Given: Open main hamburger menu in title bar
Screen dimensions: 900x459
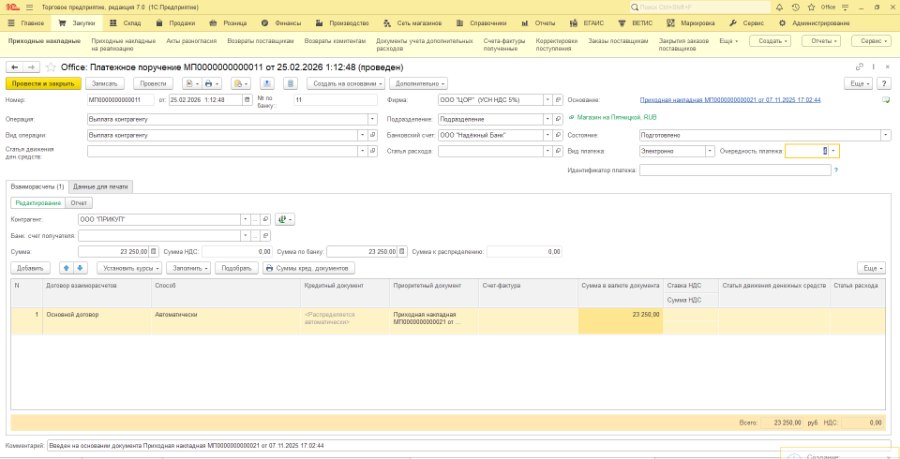Looking at the screenshot, I should click(x=29, y=7).
